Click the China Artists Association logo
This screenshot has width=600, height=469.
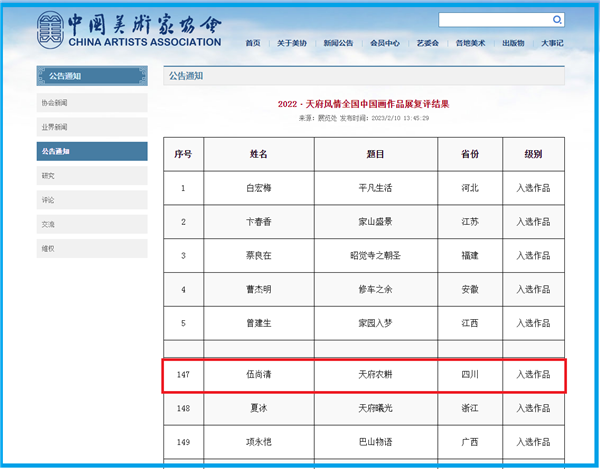(128, 30)
